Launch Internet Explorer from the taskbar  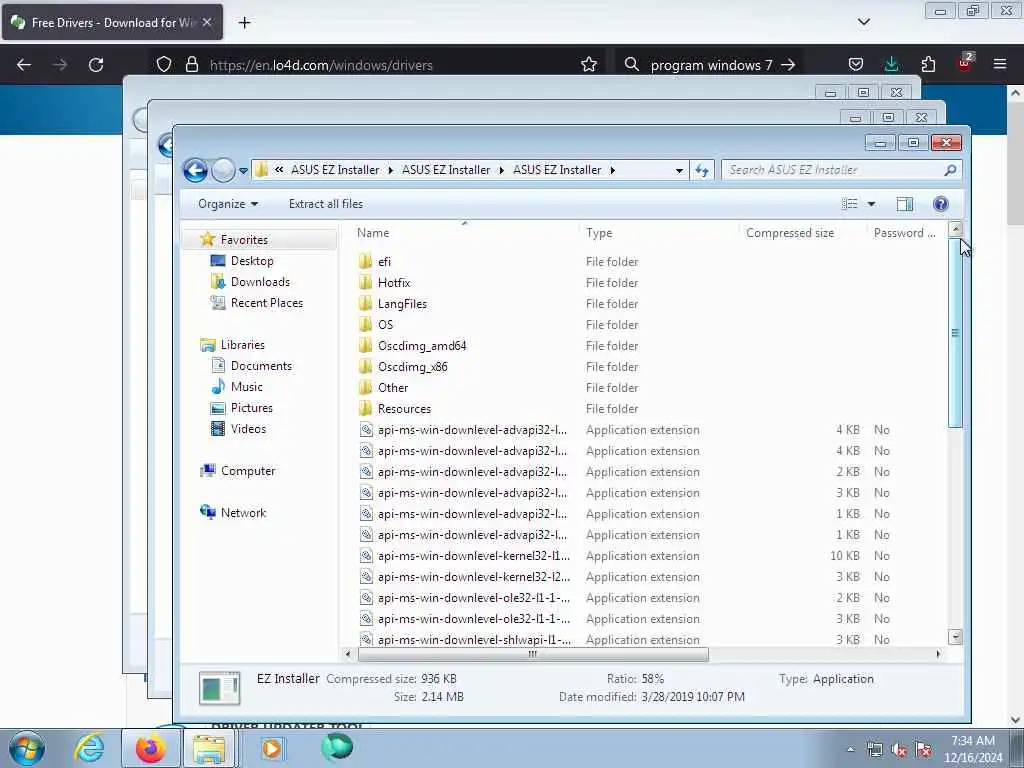coord(89,748)
